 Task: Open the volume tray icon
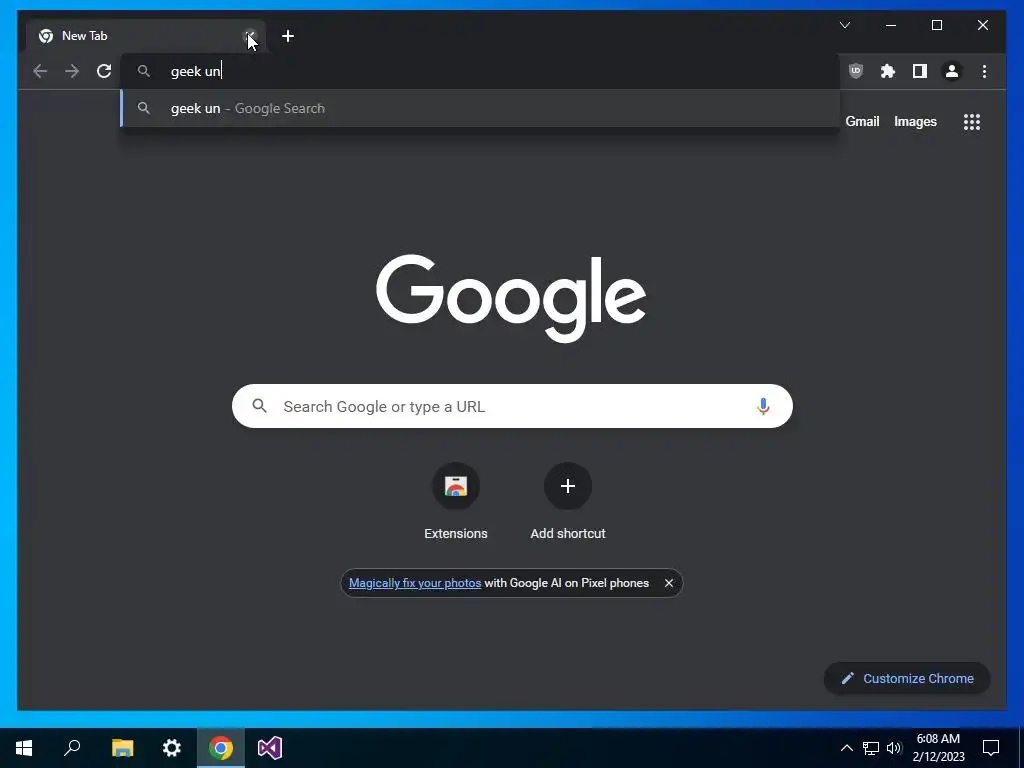[894, 748]
